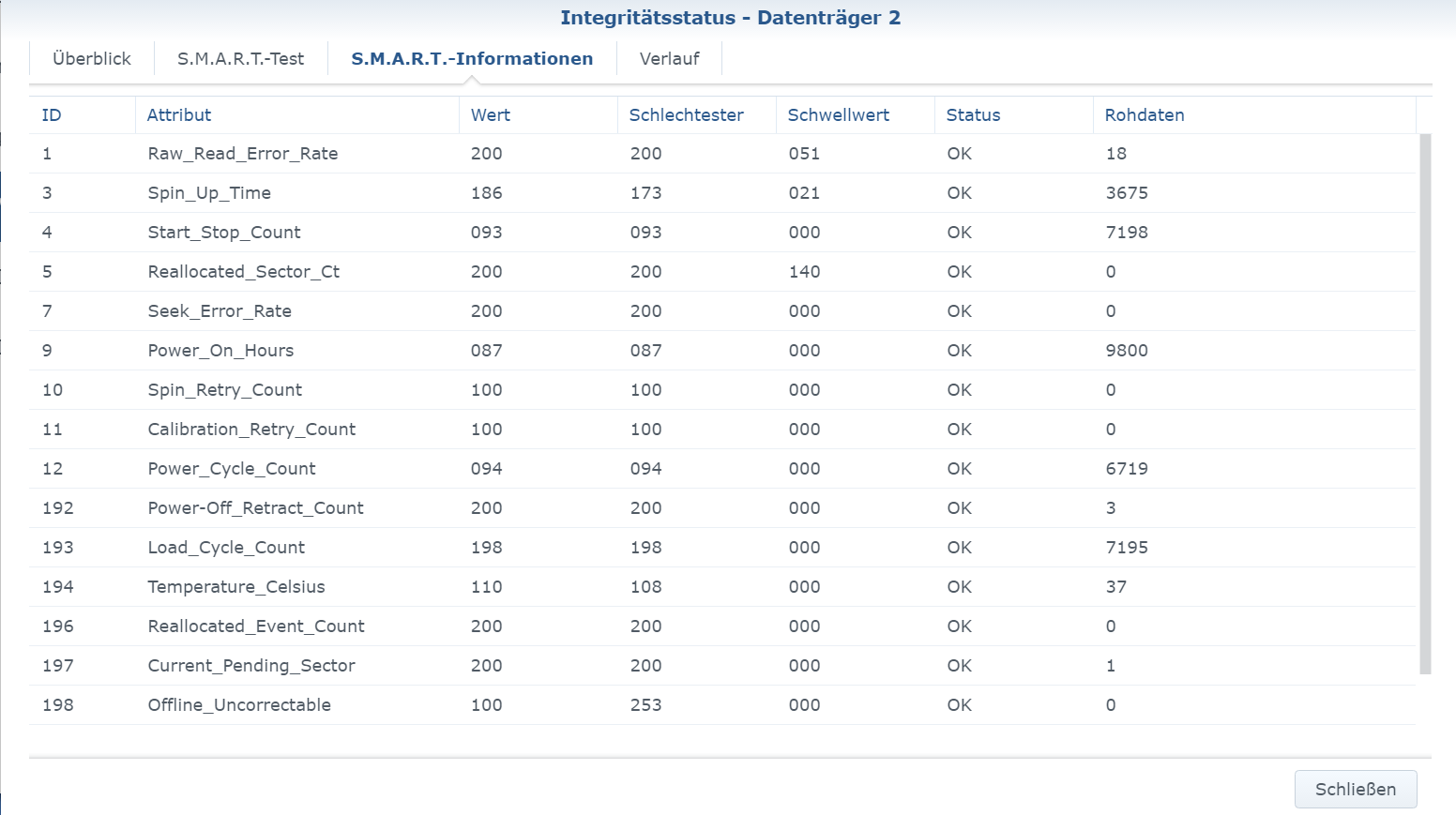Click threshold value 140

coord(804,272)
